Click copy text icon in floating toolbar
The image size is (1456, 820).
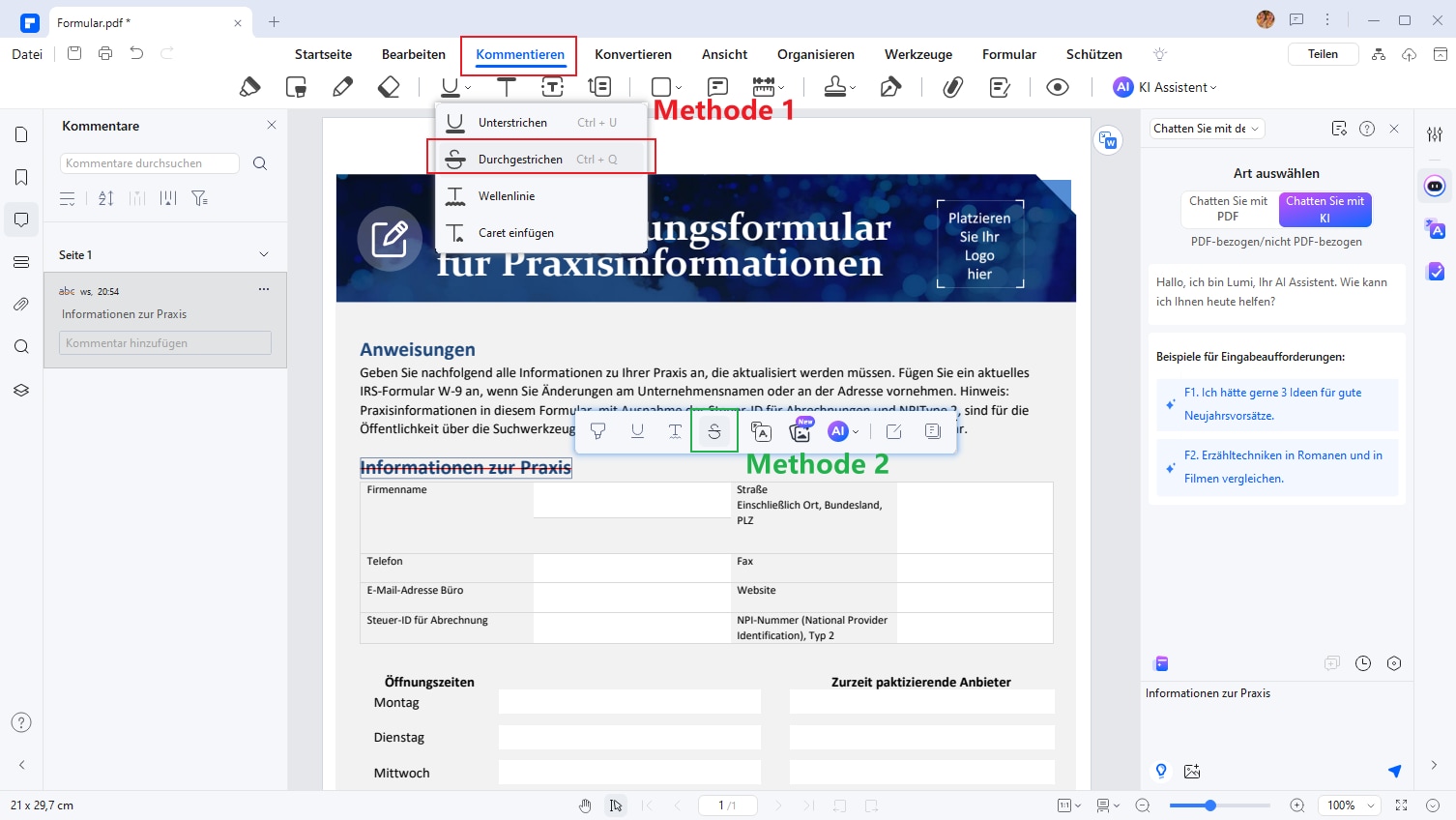(933, 431)
